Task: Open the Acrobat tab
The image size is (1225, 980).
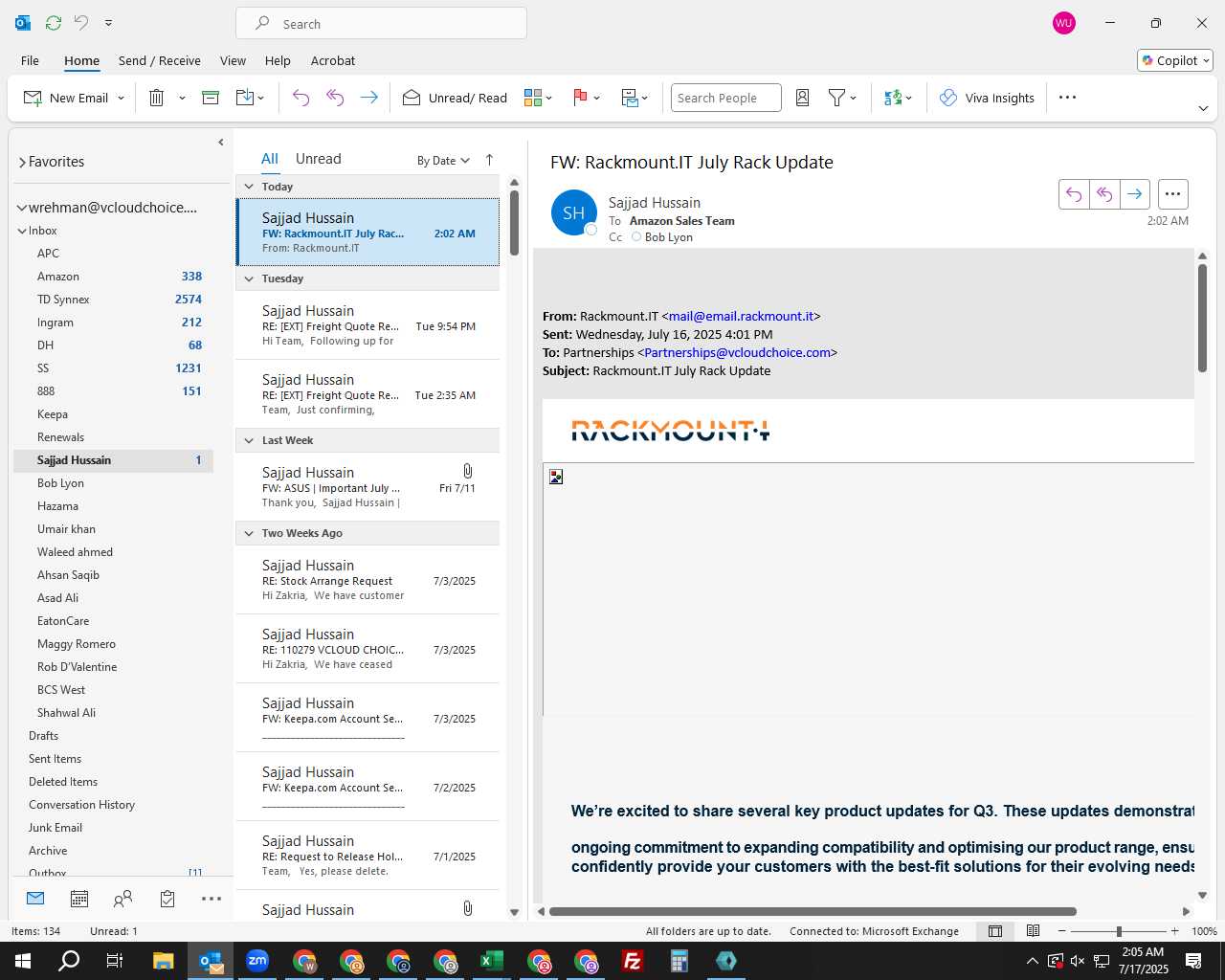Action: pyautogui.click(x=333, y=60)
